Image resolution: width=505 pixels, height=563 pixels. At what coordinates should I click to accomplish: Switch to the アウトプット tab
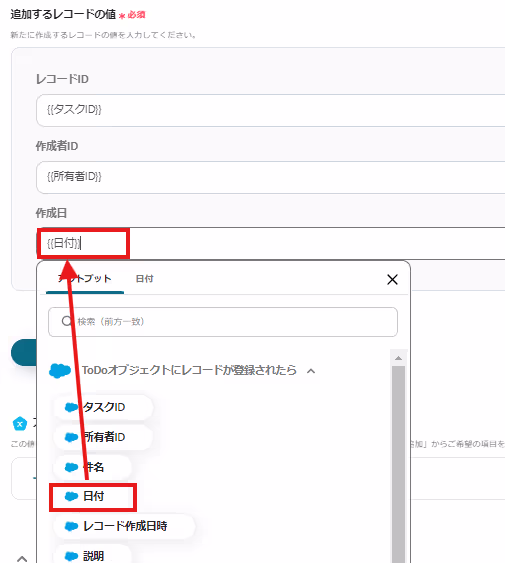point(85,279)
